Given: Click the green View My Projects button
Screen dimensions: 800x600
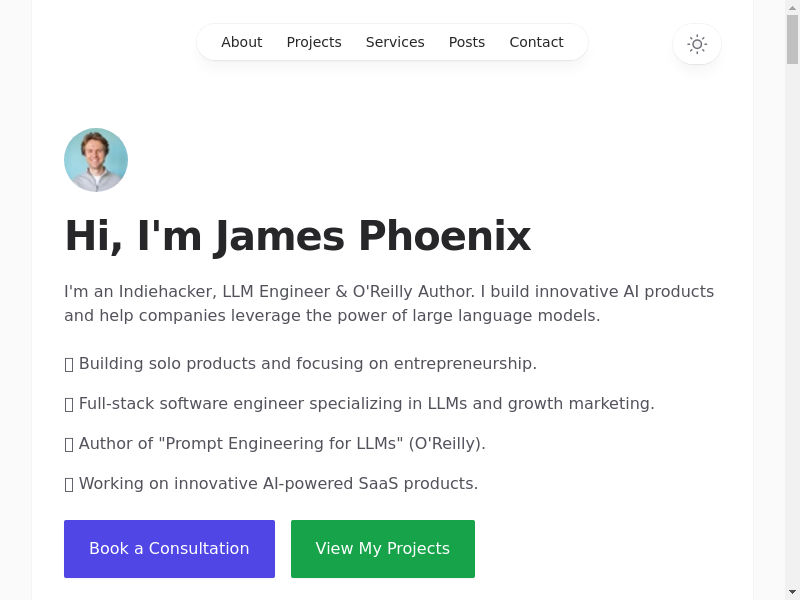Looking at the screenshot, I should coord(383,549).
